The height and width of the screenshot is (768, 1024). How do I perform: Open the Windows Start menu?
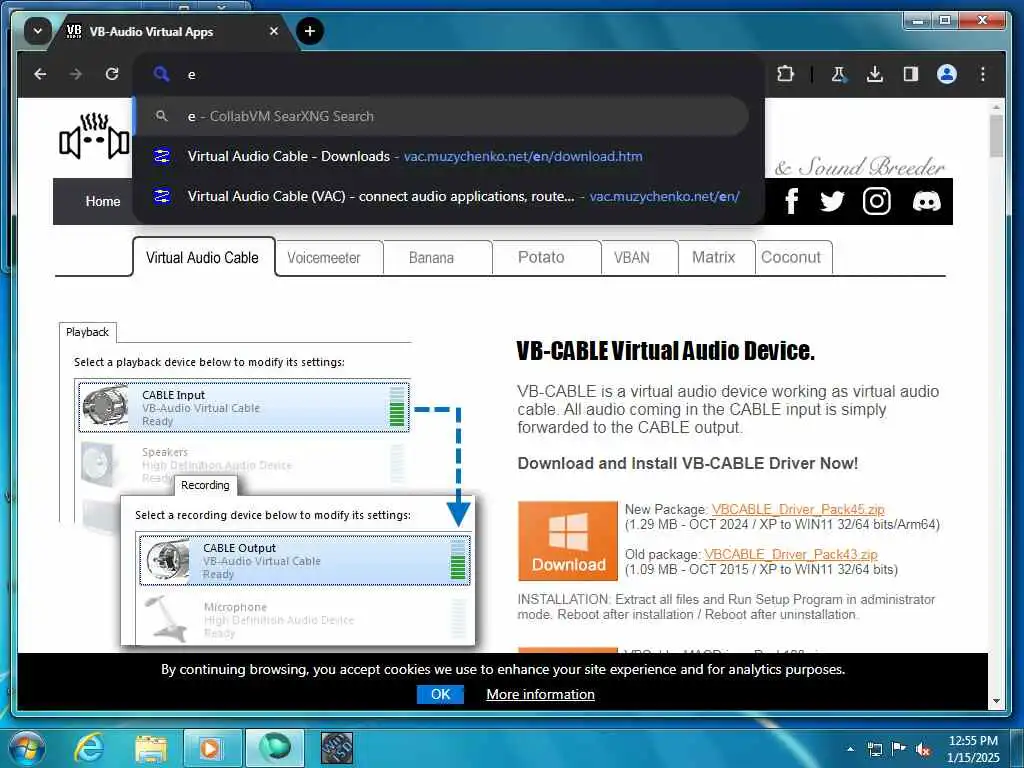click(27, 748)
